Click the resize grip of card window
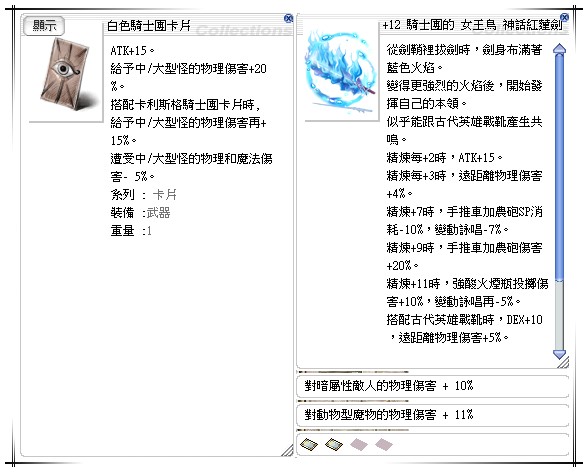 288,450
